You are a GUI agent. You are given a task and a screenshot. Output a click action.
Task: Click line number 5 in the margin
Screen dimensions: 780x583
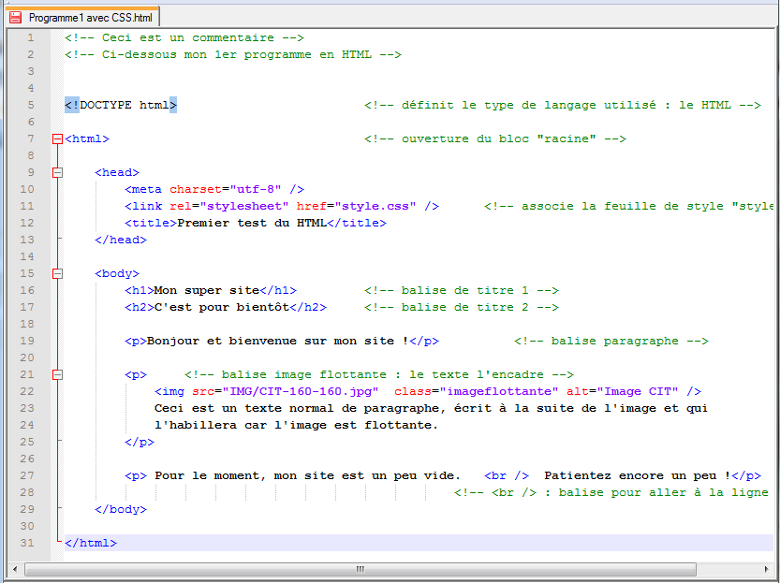point(31,105)
